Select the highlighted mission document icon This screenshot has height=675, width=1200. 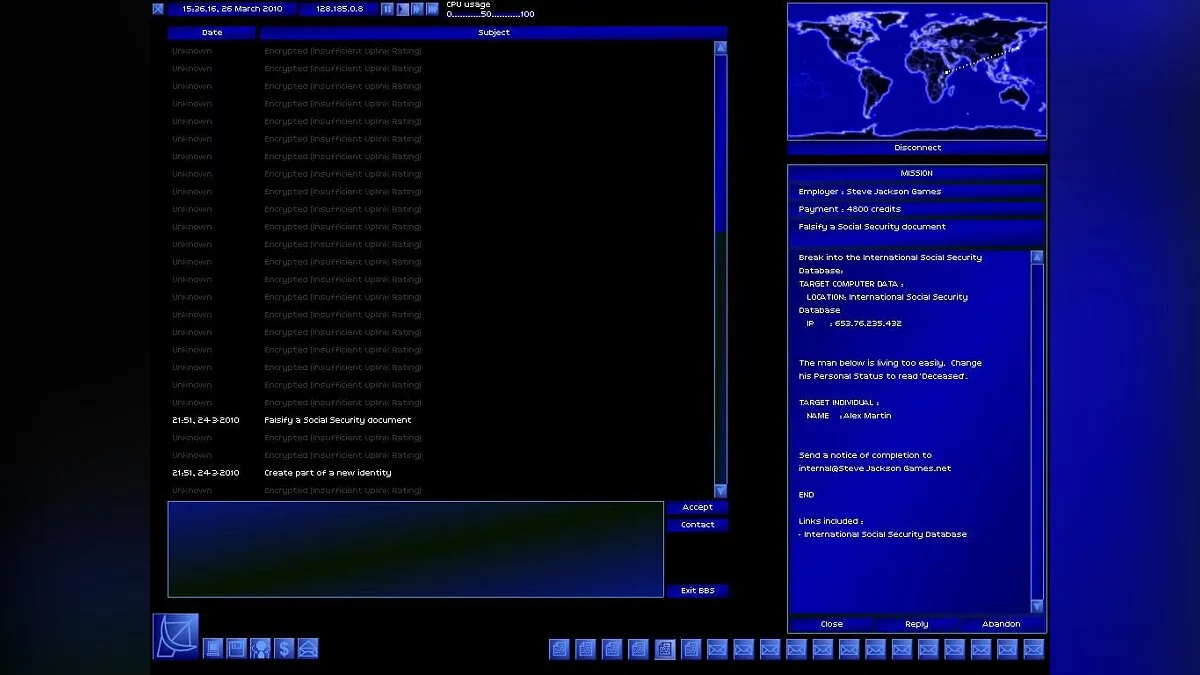pos(665,649)
